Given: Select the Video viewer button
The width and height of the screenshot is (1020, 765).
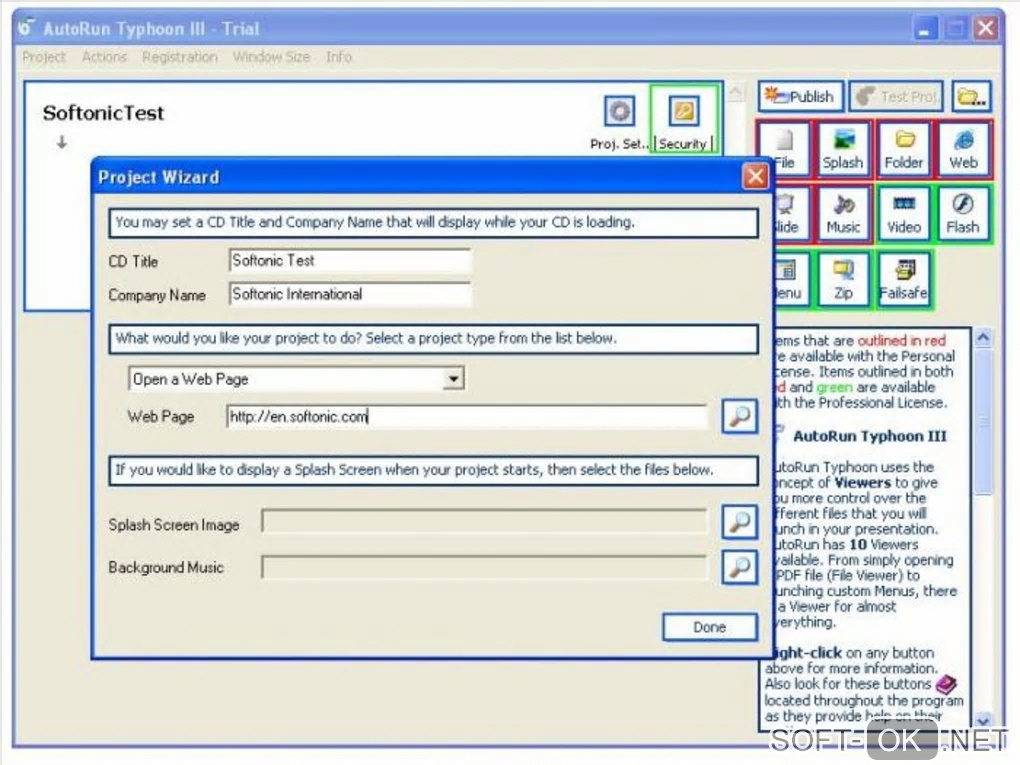Looking at the screenshot, I should [x=904, y=214].
